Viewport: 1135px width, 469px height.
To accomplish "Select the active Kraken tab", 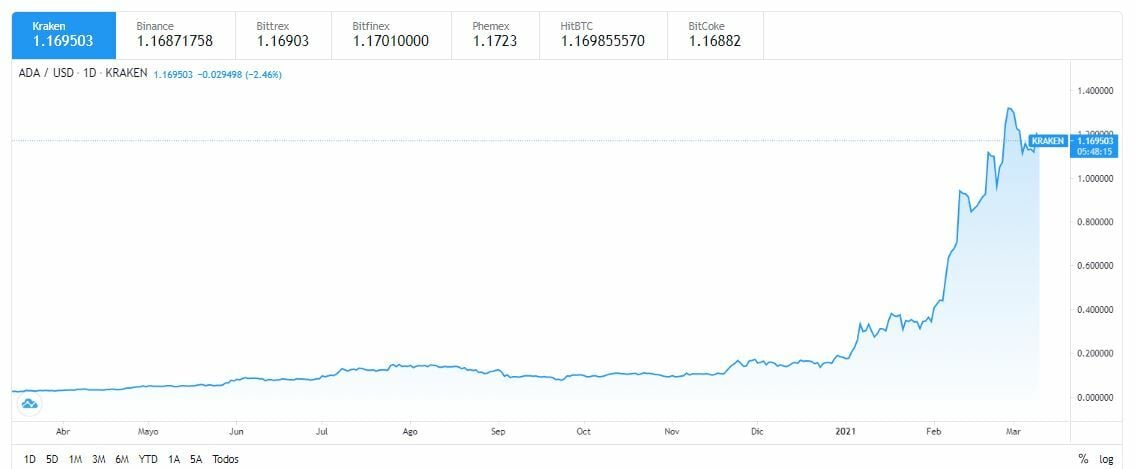I will coord(60,35).
